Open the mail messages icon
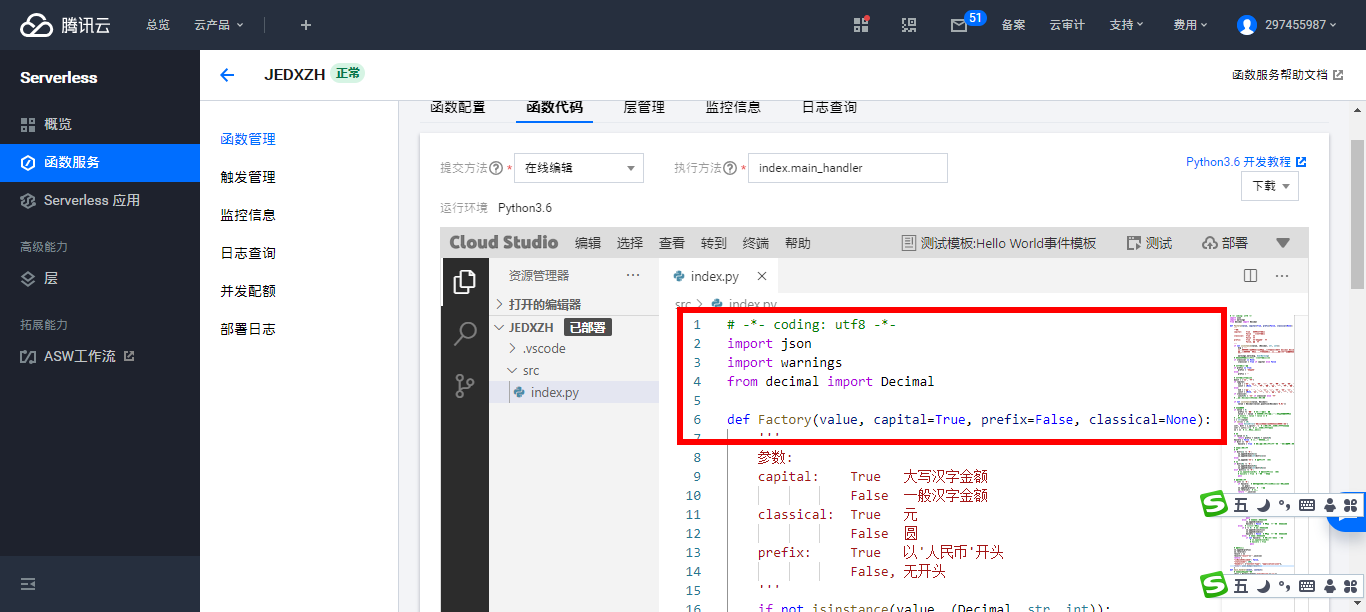Viewport: 1366px width, 612px height. (x=959, y=26)
